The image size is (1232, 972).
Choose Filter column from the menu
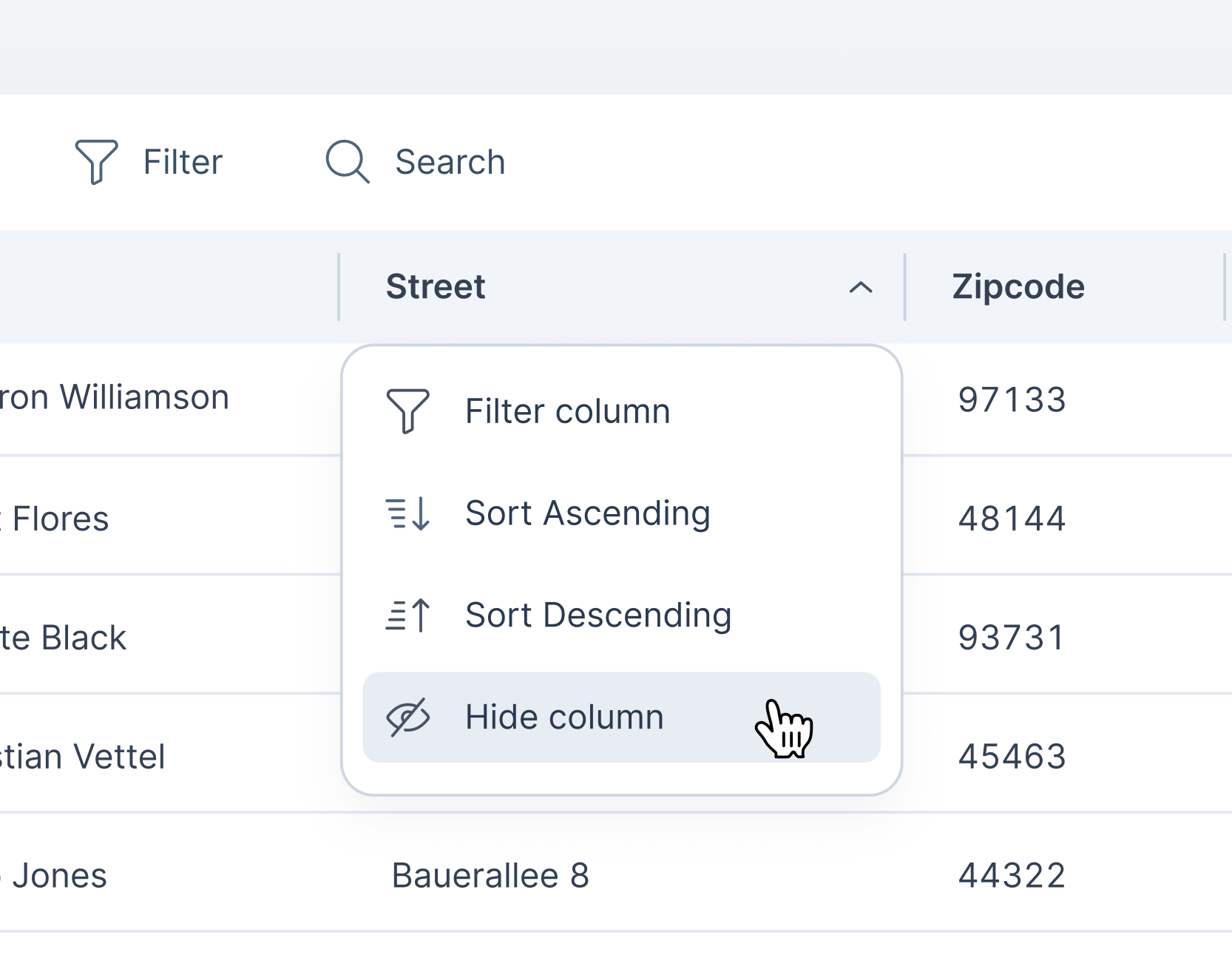coord(568,411)
